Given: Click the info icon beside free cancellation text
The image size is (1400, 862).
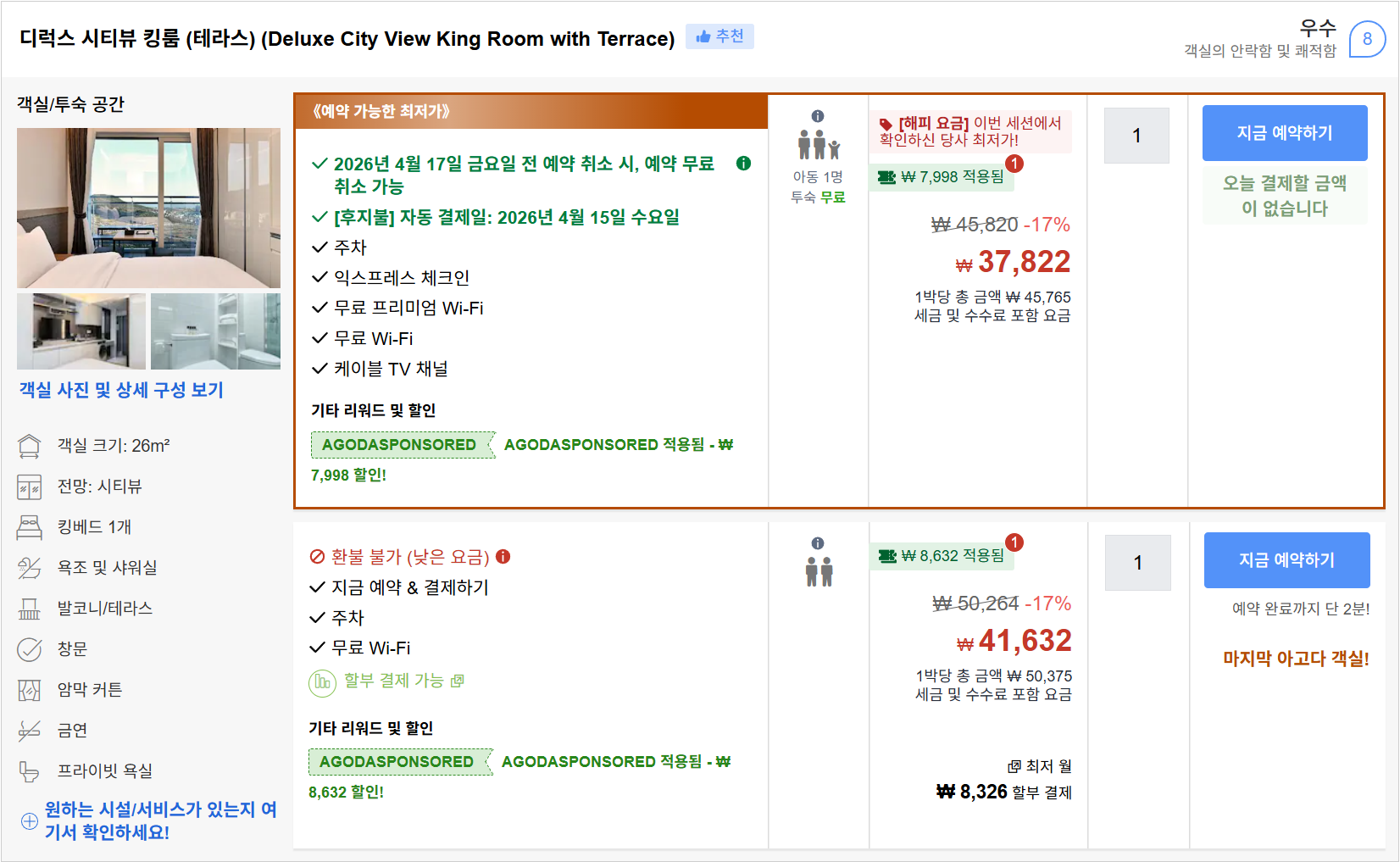Looking at the screenshot, I should 744,164.
